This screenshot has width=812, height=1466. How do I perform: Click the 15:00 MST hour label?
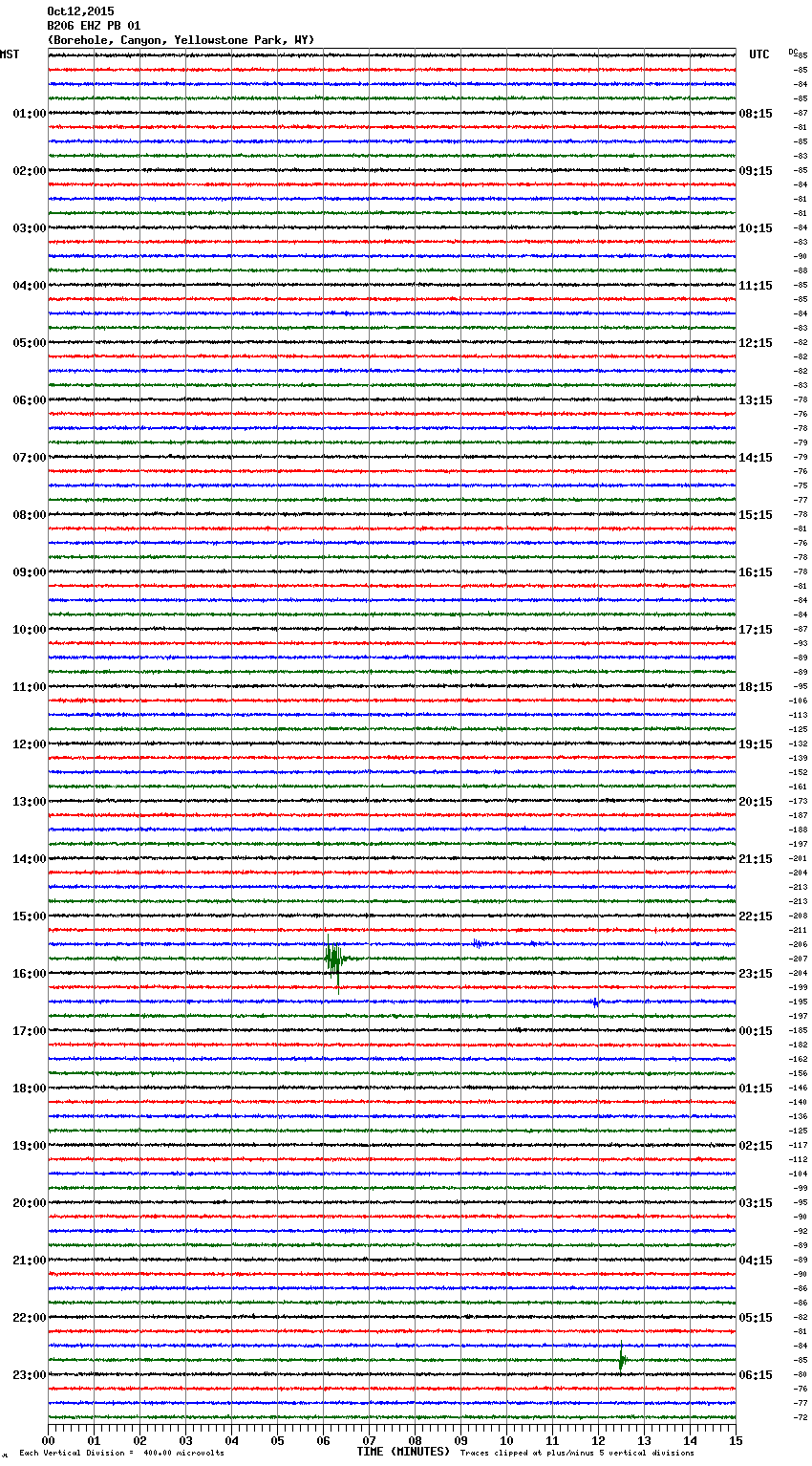point(30,916)
